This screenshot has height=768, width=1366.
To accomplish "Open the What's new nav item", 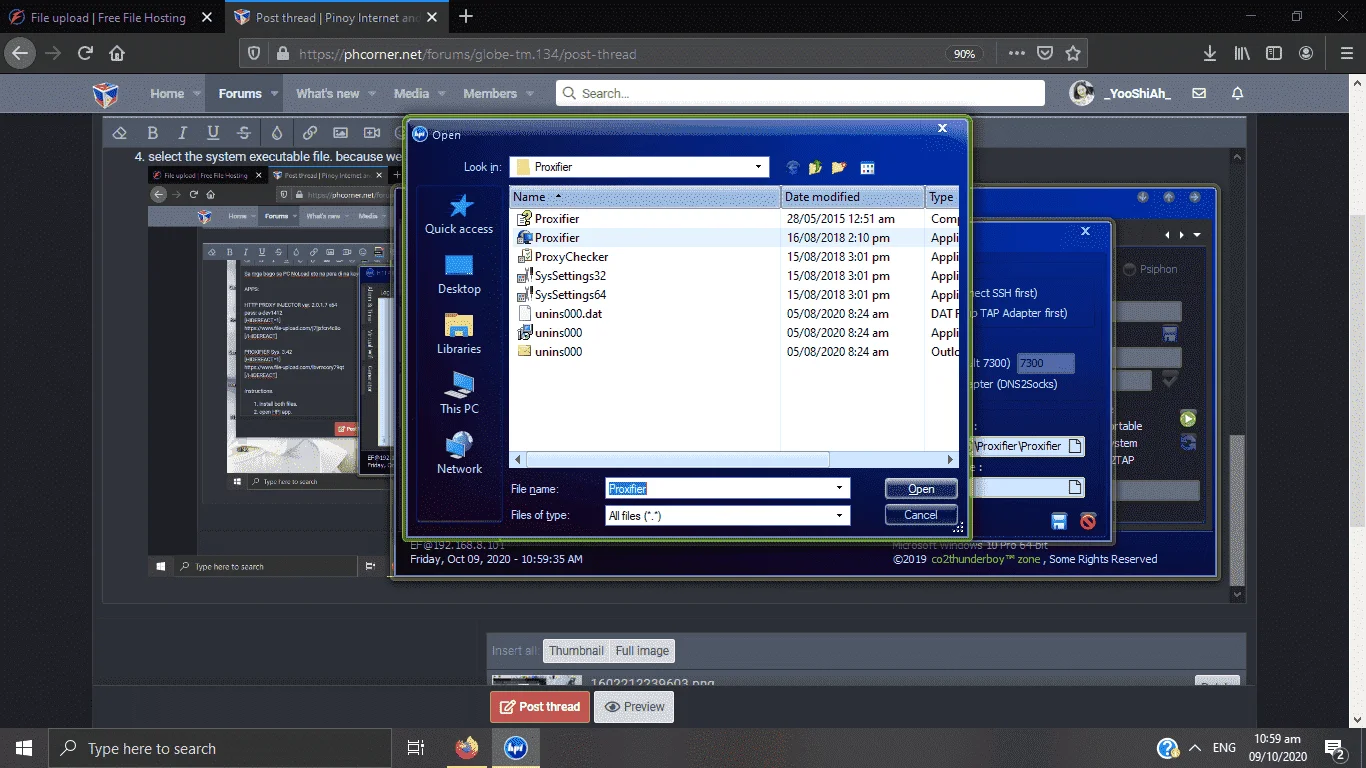I will coord(327,93).
